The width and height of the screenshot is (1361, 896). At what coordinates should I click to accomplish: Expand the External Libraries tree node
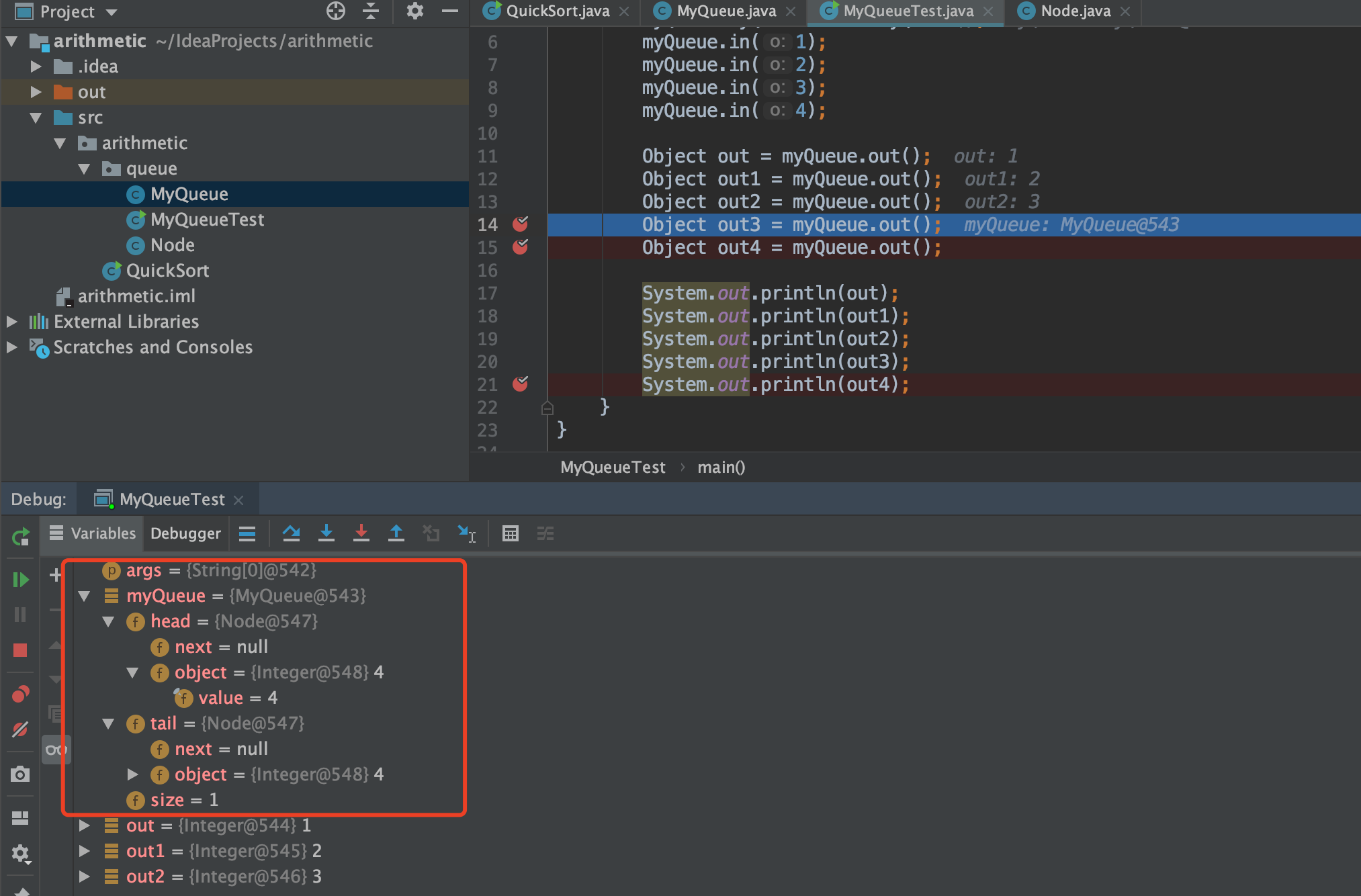[x=11, y=322]
